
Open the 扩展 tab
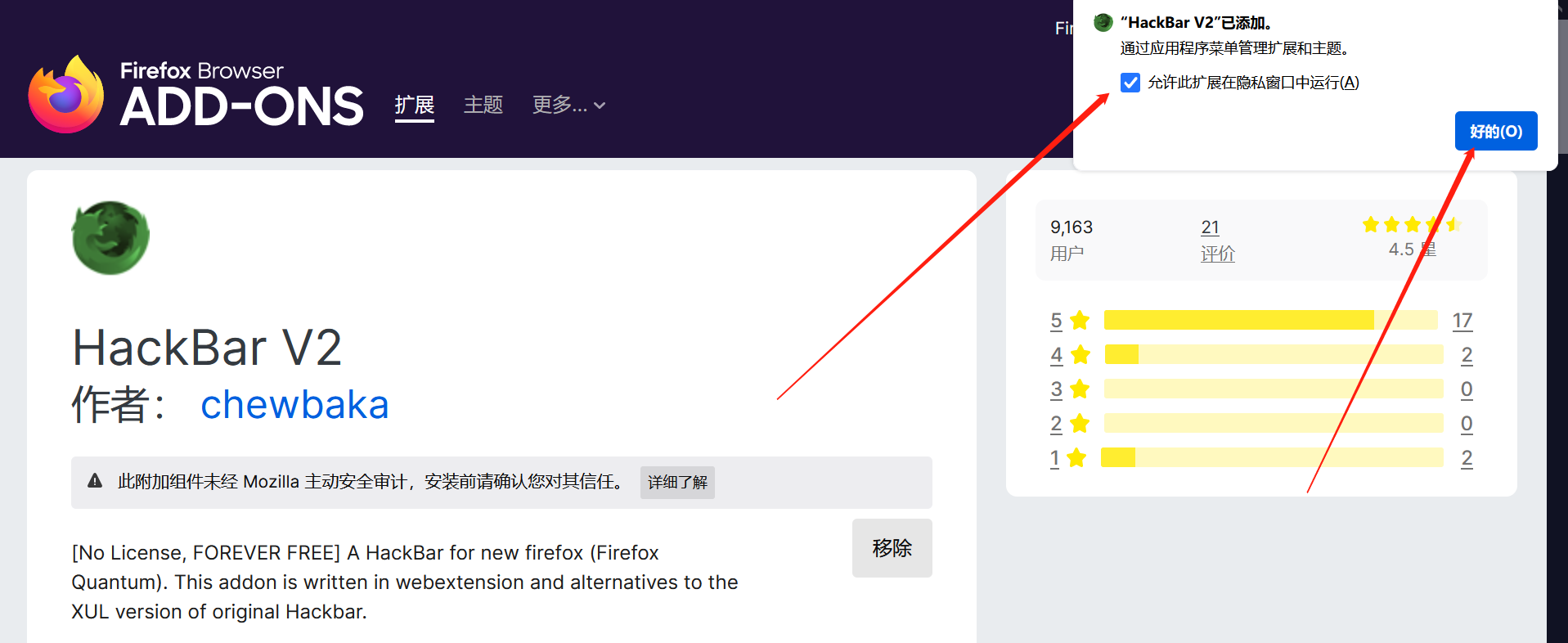[415, 105]
